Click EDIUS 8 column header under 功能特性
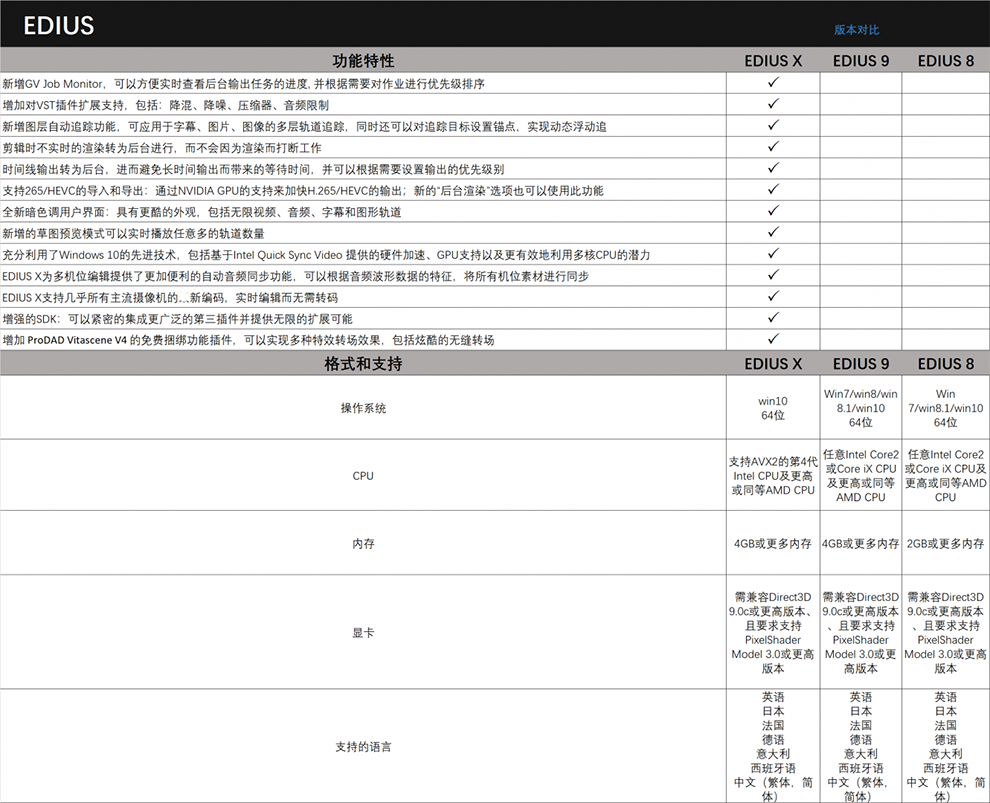 (946, 61)
